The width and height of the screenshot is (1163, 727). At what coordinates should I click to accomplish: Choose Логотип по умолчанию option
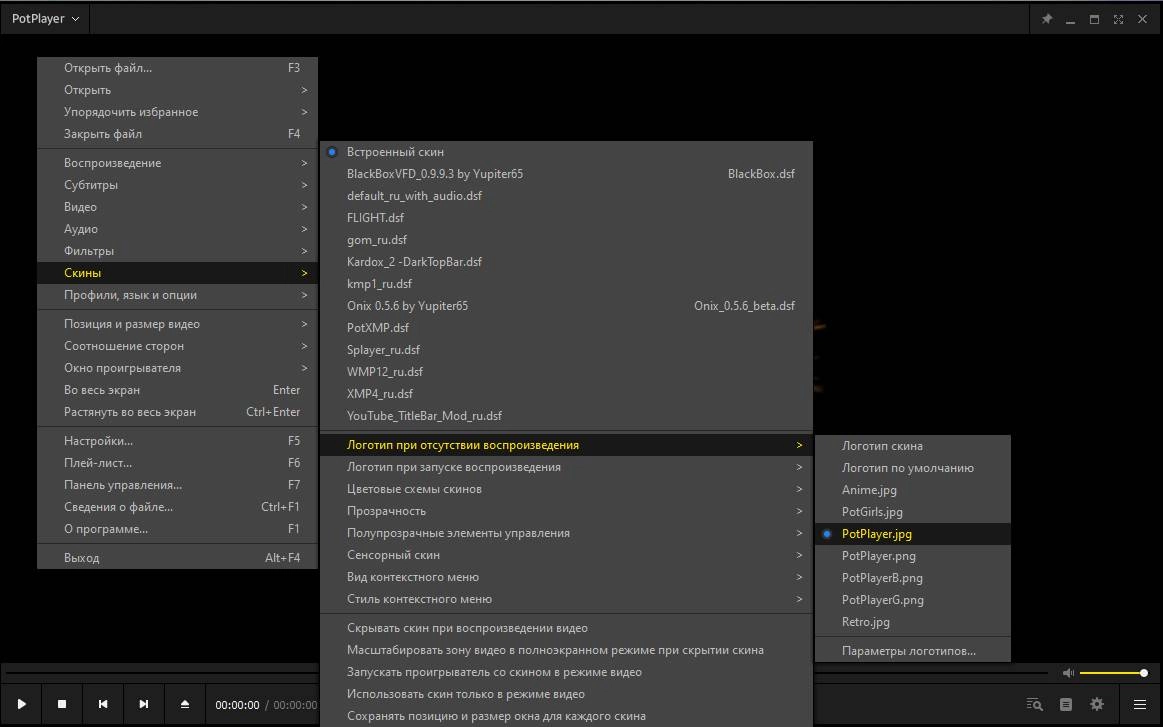[x=913, y=468]
